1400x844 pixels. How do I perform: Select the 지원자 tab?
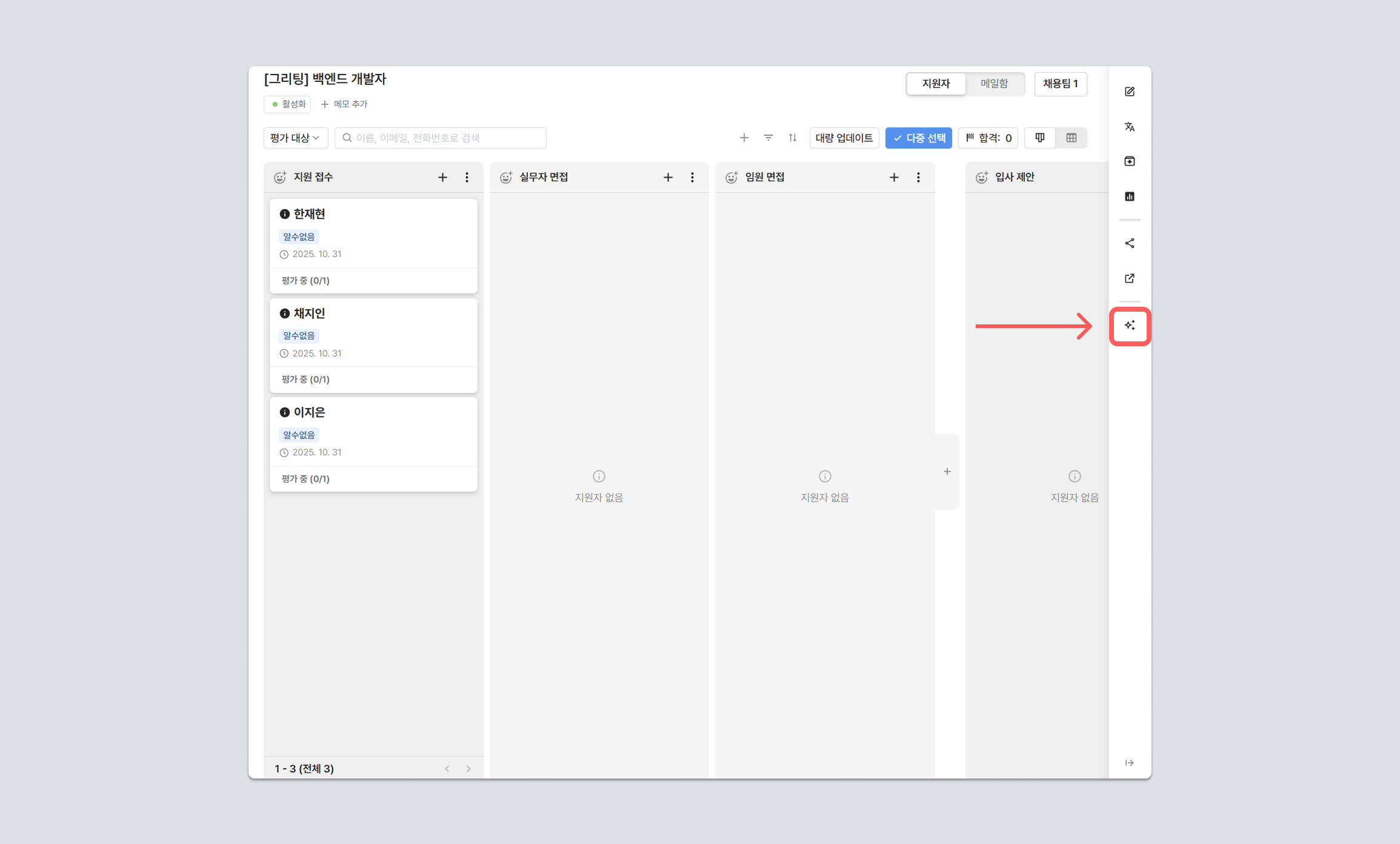pos(936,84)
